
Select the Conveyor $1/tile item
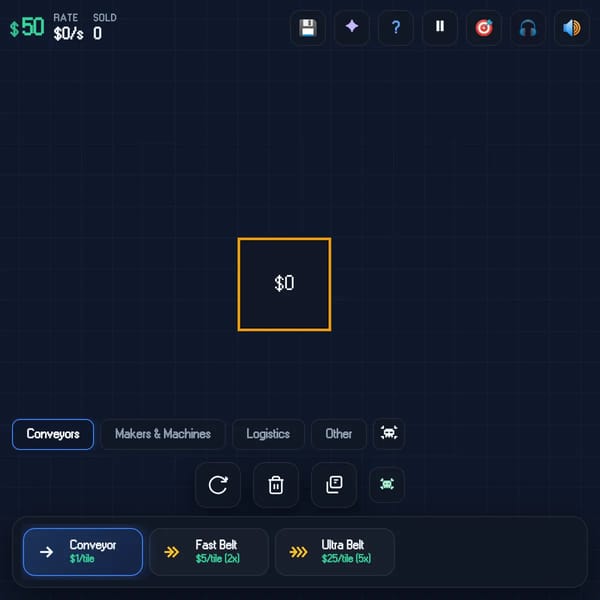83,551
